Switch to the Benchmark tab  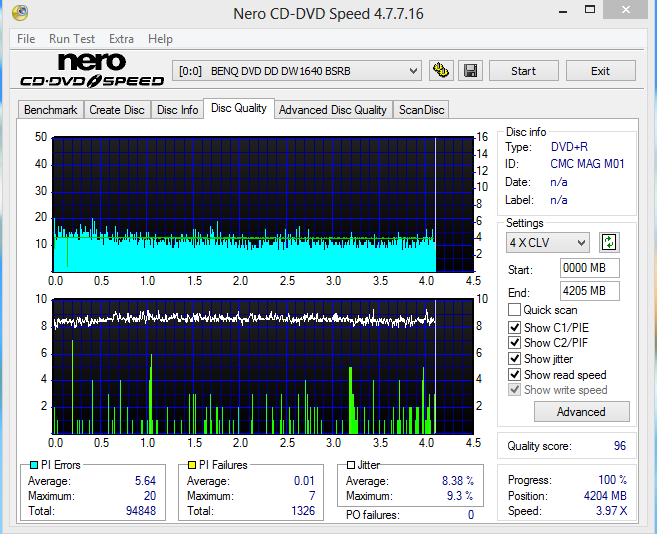pyautogui.click(x=51, y=110)
